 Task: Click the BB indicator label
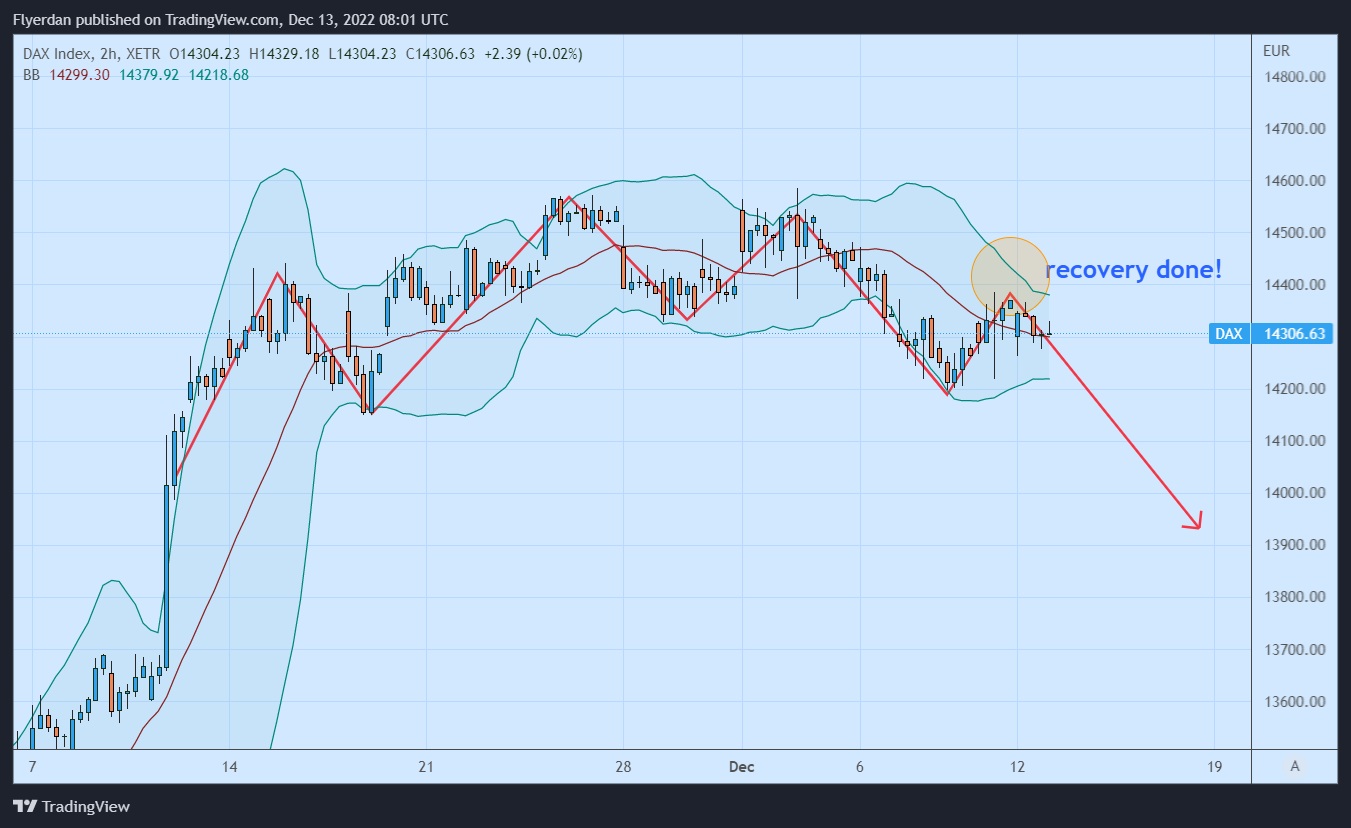click(31, 74)
